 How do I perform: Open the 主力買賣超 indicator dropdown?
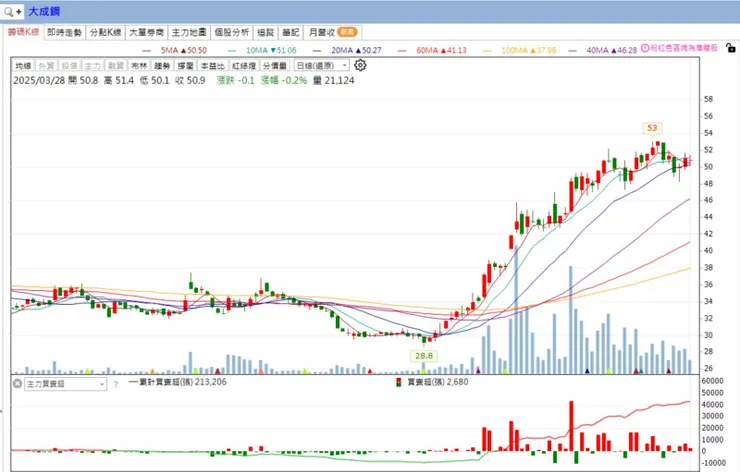pos(66,384)
